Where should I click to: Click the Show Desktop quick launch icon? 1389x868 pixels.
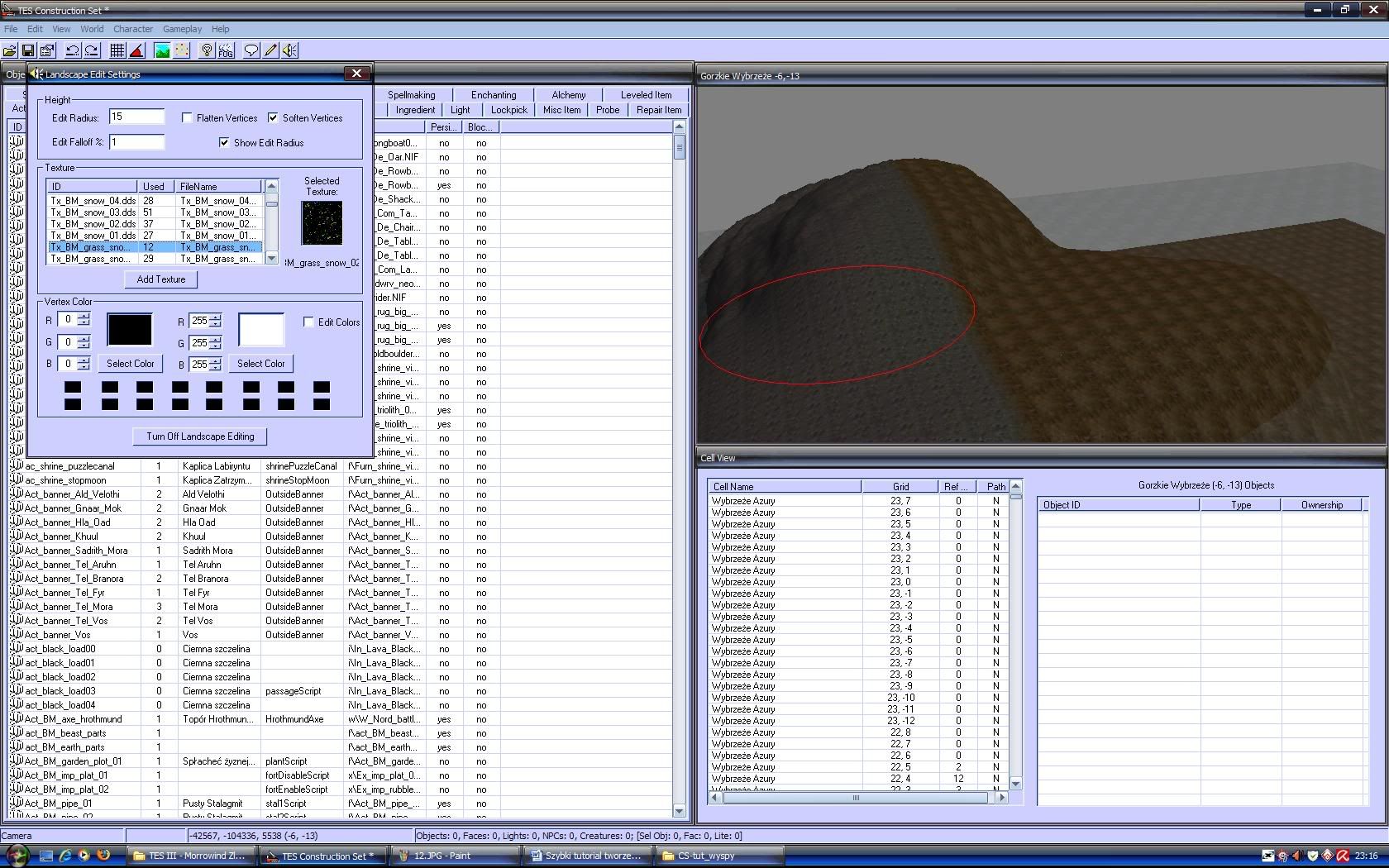46,856
